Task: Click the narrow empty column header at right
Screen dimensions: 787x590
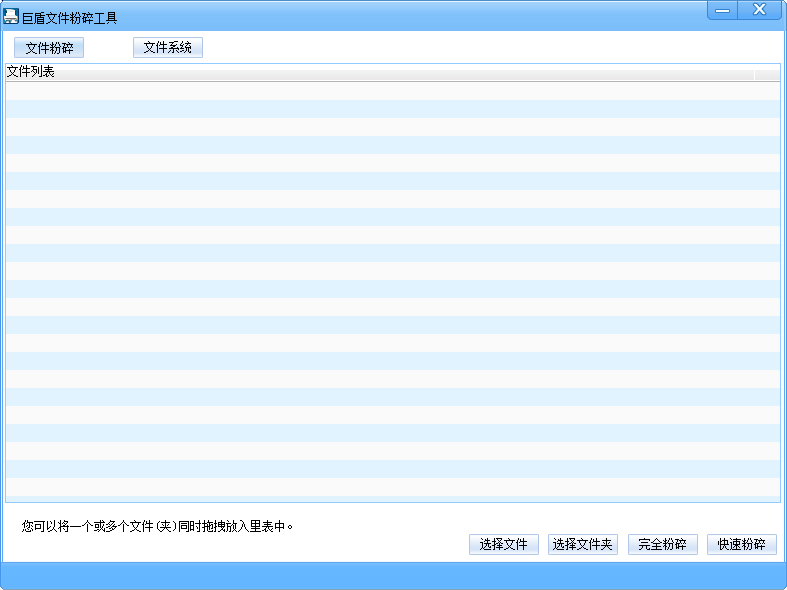Action: [767, 72]
